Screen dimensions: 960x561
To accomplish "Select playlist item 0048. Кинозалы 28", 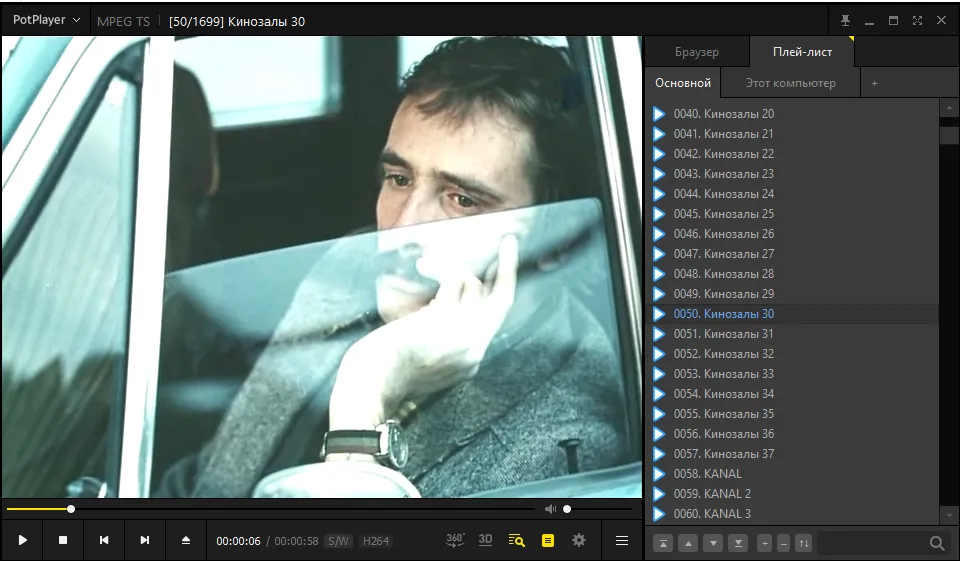I will [792, 274].
